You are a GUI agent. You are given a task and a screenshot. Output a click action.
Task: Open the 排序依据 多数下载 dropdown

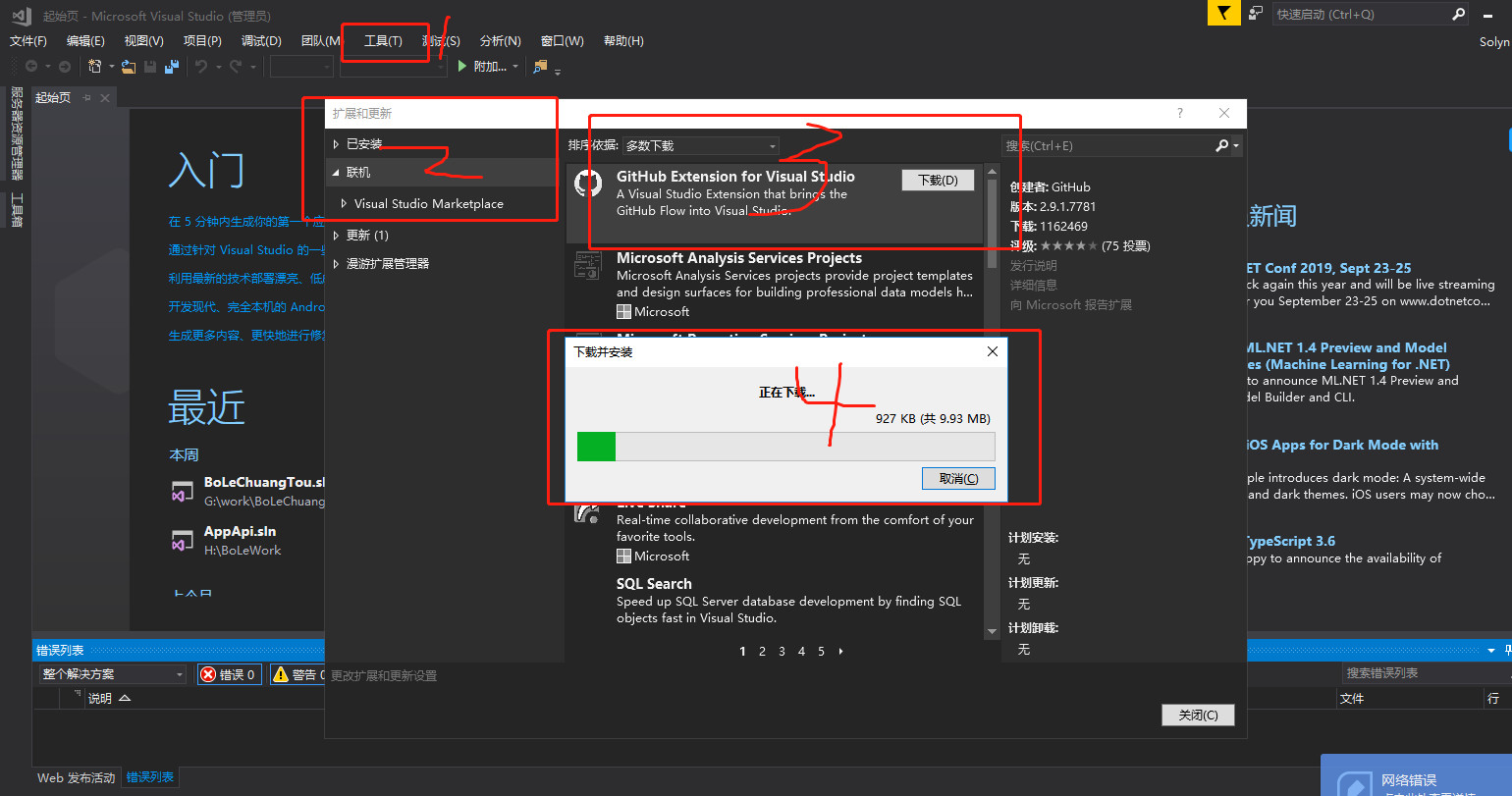701,145
